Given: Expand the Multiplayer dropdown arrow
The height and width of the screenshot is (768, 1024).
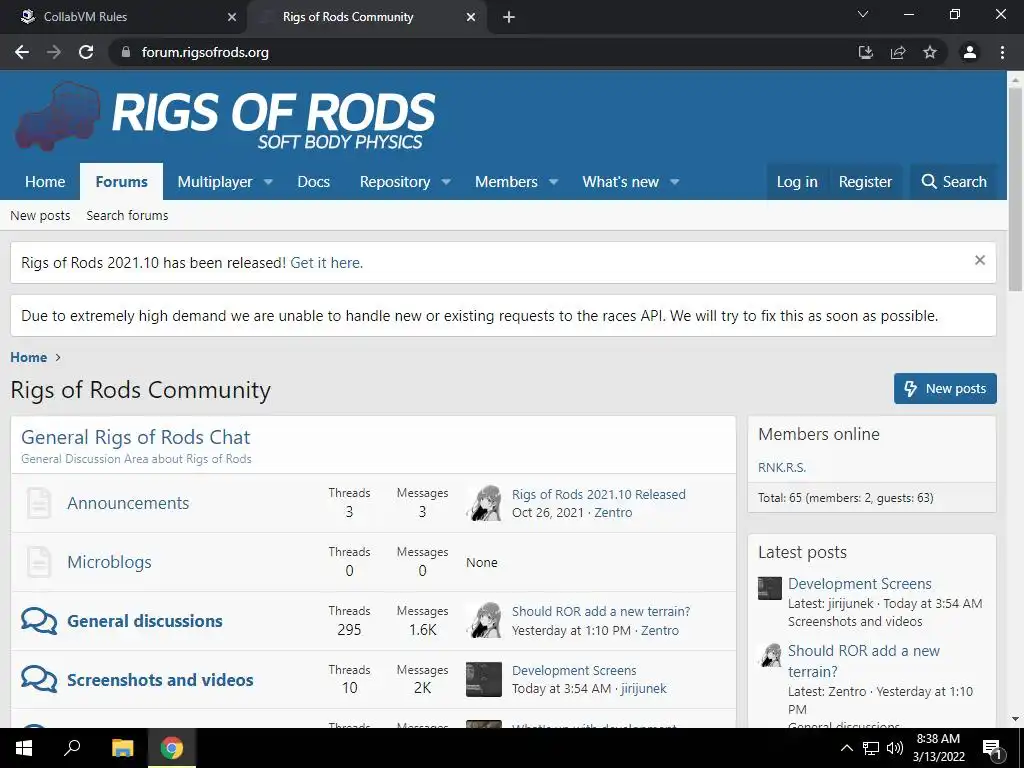Looking at the screenshot, I should pyautogui.click(x=268, y=182).
